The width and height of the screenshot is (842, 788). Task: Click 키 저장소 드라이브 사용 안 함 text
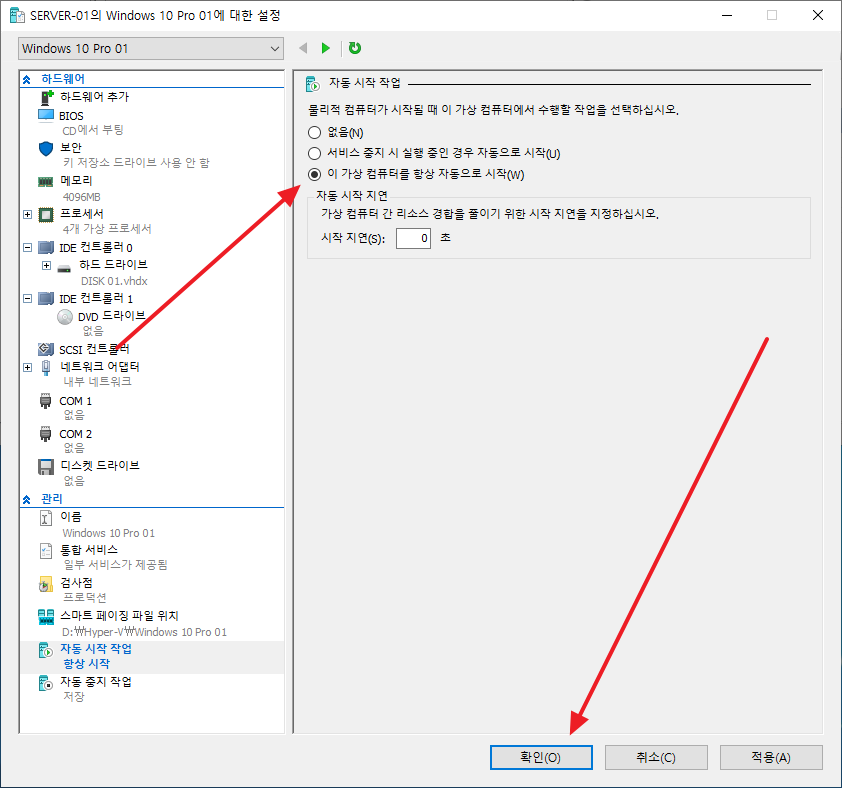pyautogui.click(x=136, y=163)
